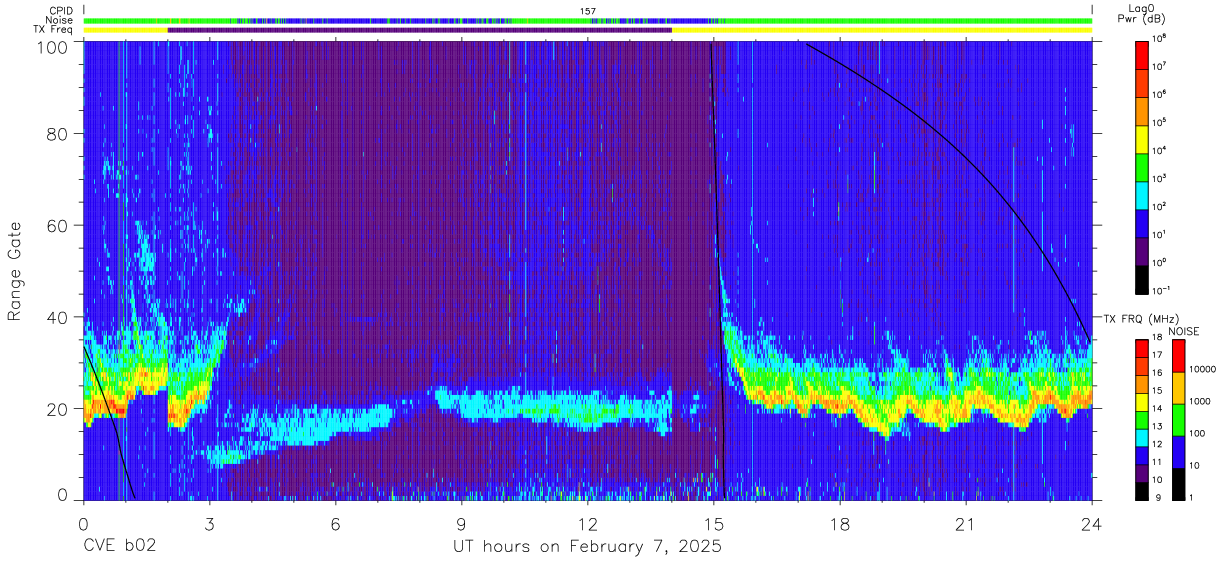Click the Noise label above the plot
Image resolution: width=1228 pixels, height=567 pixels.
[x=60, y=20]
